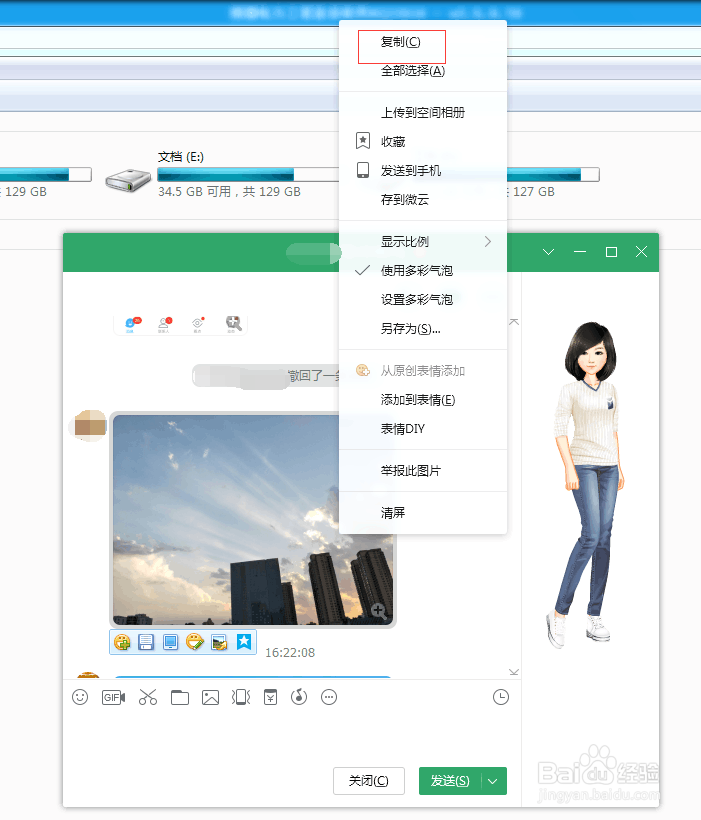Favorite the photo with the blue star icon
The width and height of the screenshot is (701, 820).
pyautogui.click(x=244, y=642)
